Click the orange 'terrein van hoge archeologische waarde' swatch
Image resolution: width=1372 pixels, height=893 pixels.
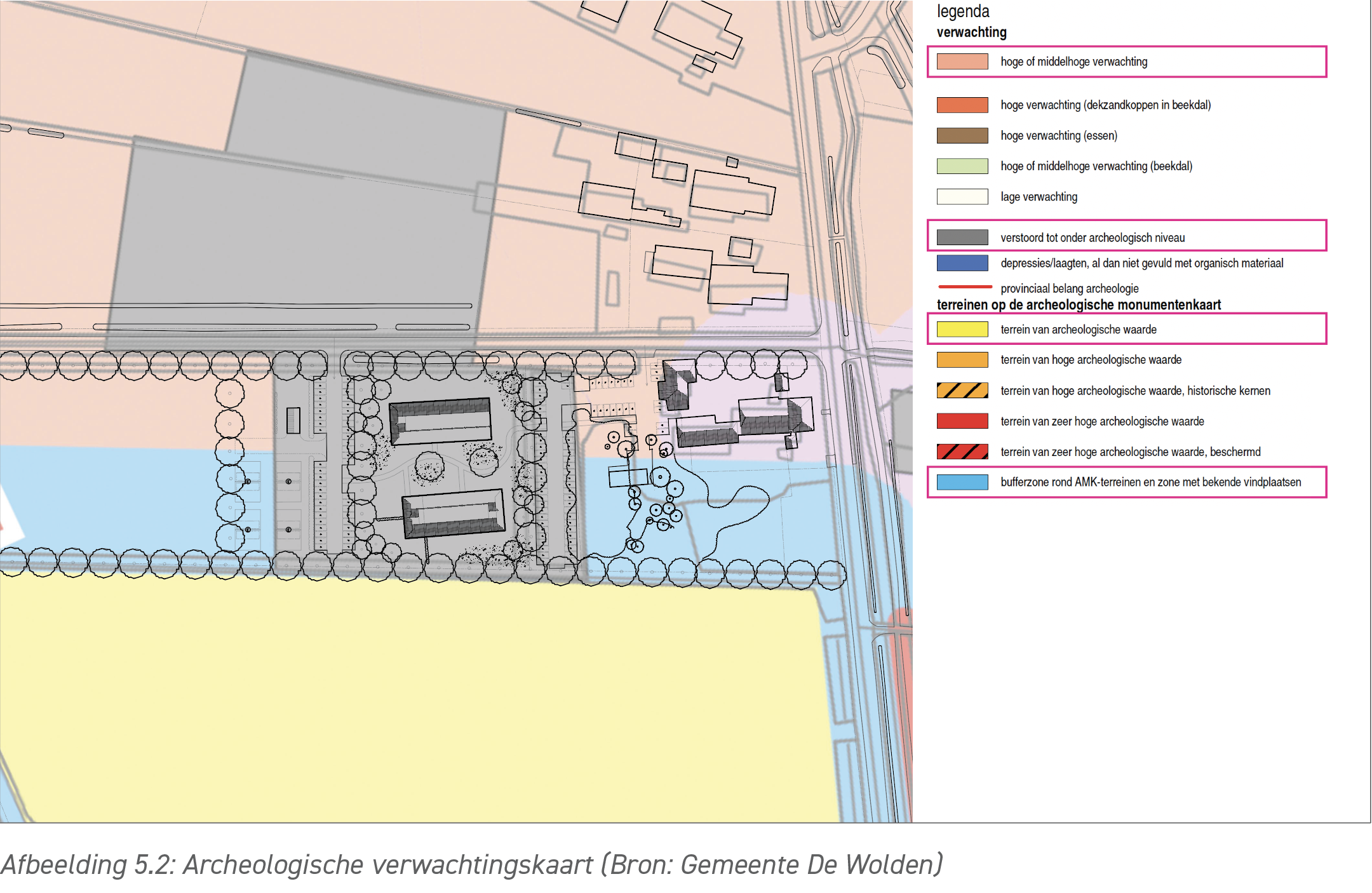point(962,359)
